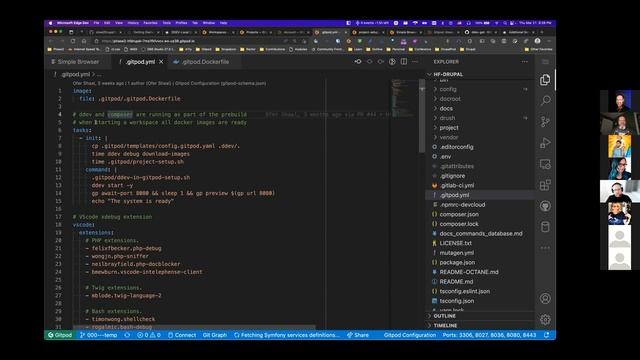Click the open changes icon in editor toolbar

(x=358, y=62)
